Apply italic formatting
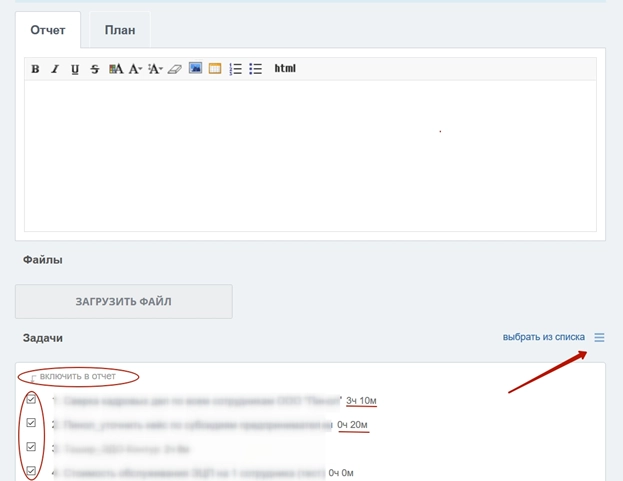 55,69
